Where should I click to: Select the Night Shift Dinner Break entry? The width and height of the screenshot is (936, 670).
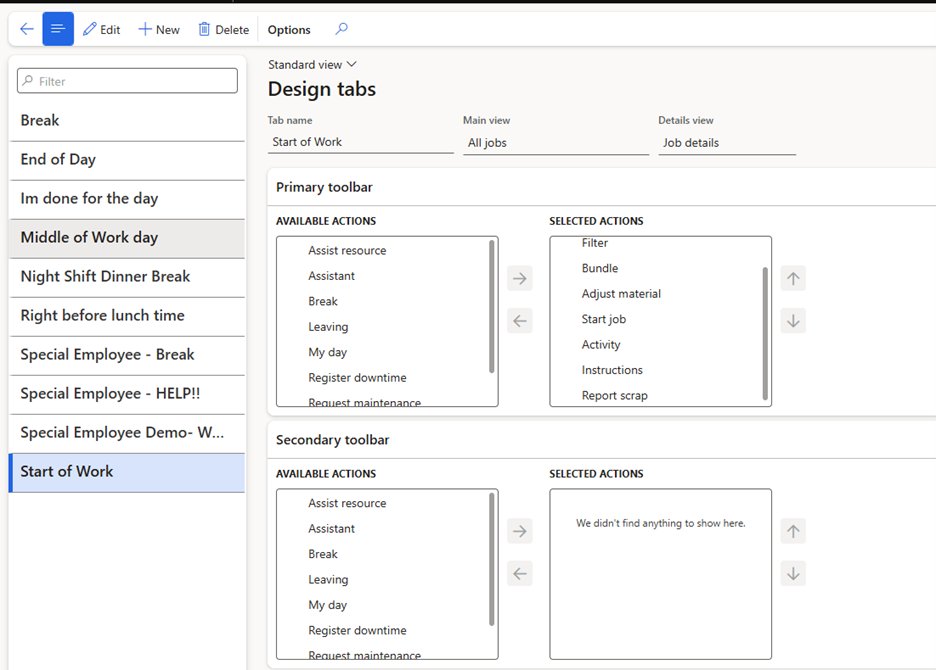pyautogui.click(x=126, y=277)
